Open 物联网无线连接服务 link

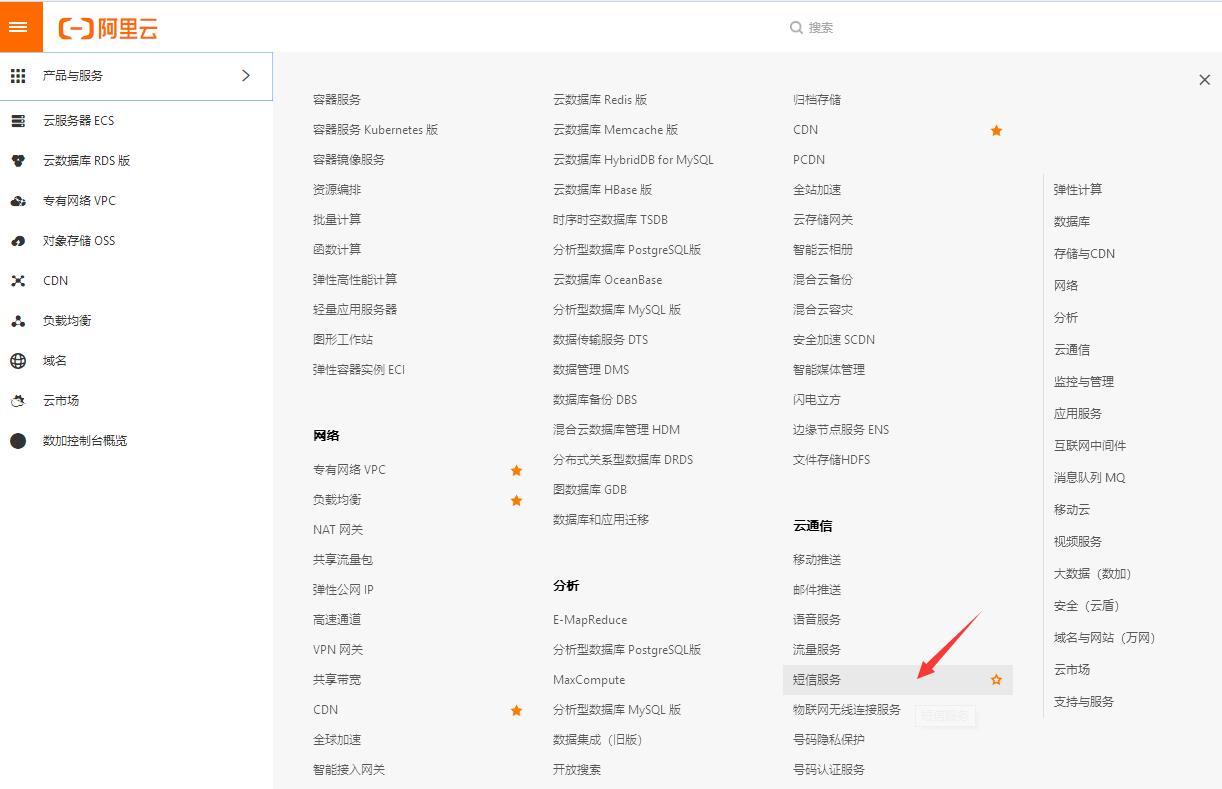pyautogui.click(x=847, y=710)
